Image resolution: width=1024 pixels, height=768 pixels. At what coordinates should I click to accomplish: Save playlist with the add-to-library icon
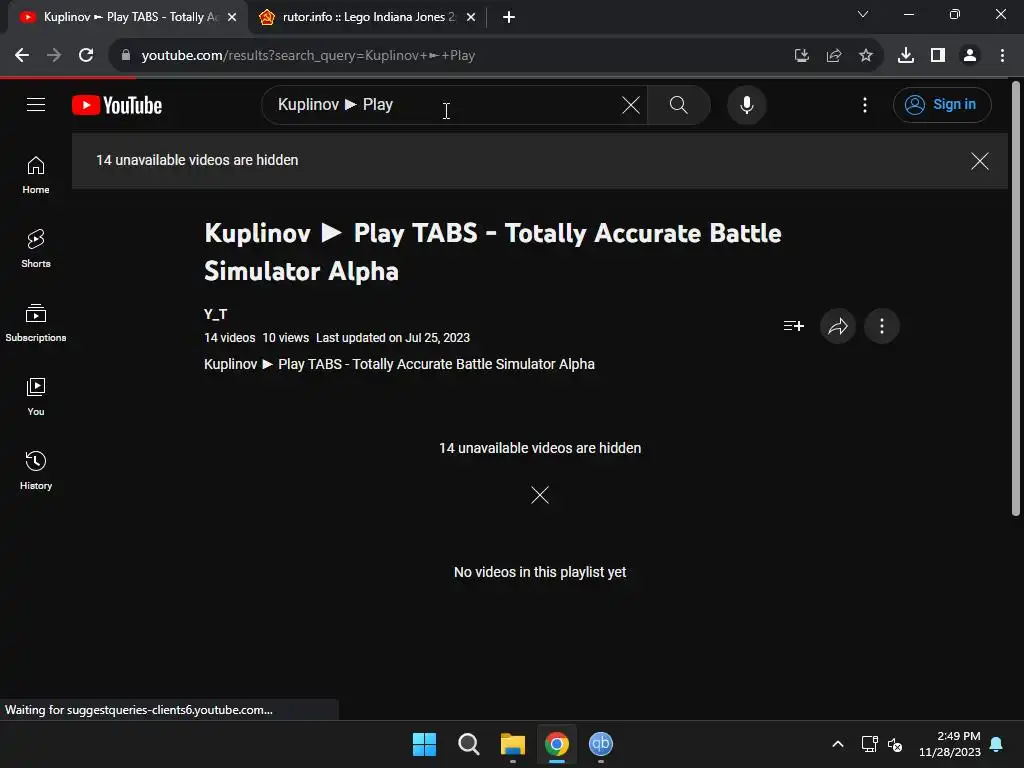[x=793, y=326]
